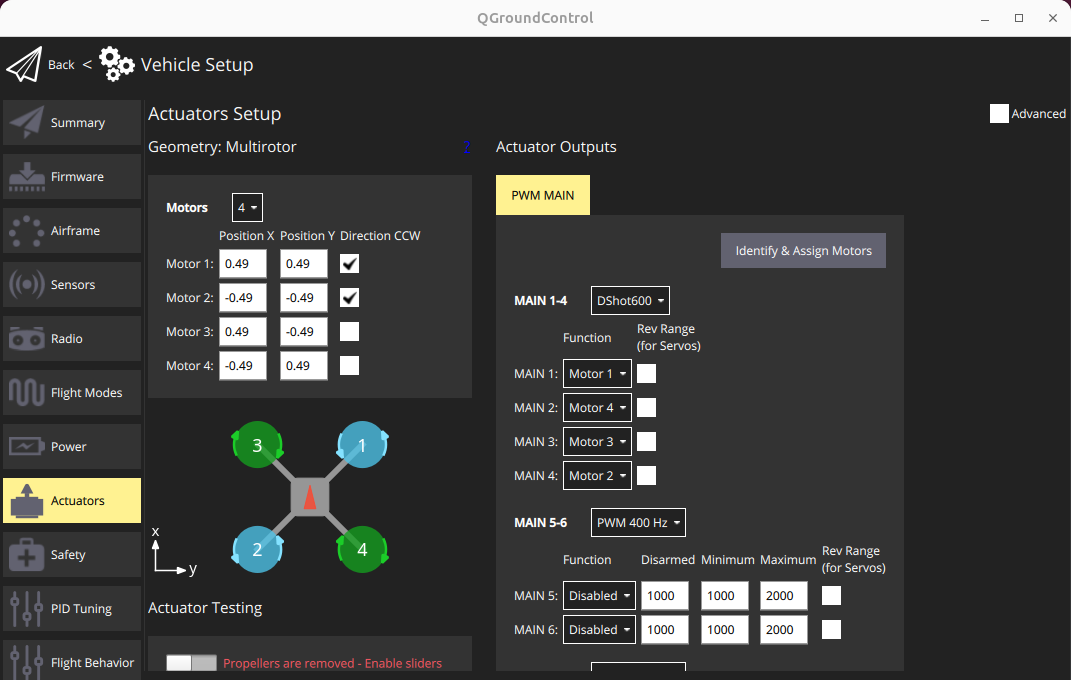This screenshot has height=680, width=1071.
Task: Click motor 3 circle in geometry diagram
Action: point(258,445)
